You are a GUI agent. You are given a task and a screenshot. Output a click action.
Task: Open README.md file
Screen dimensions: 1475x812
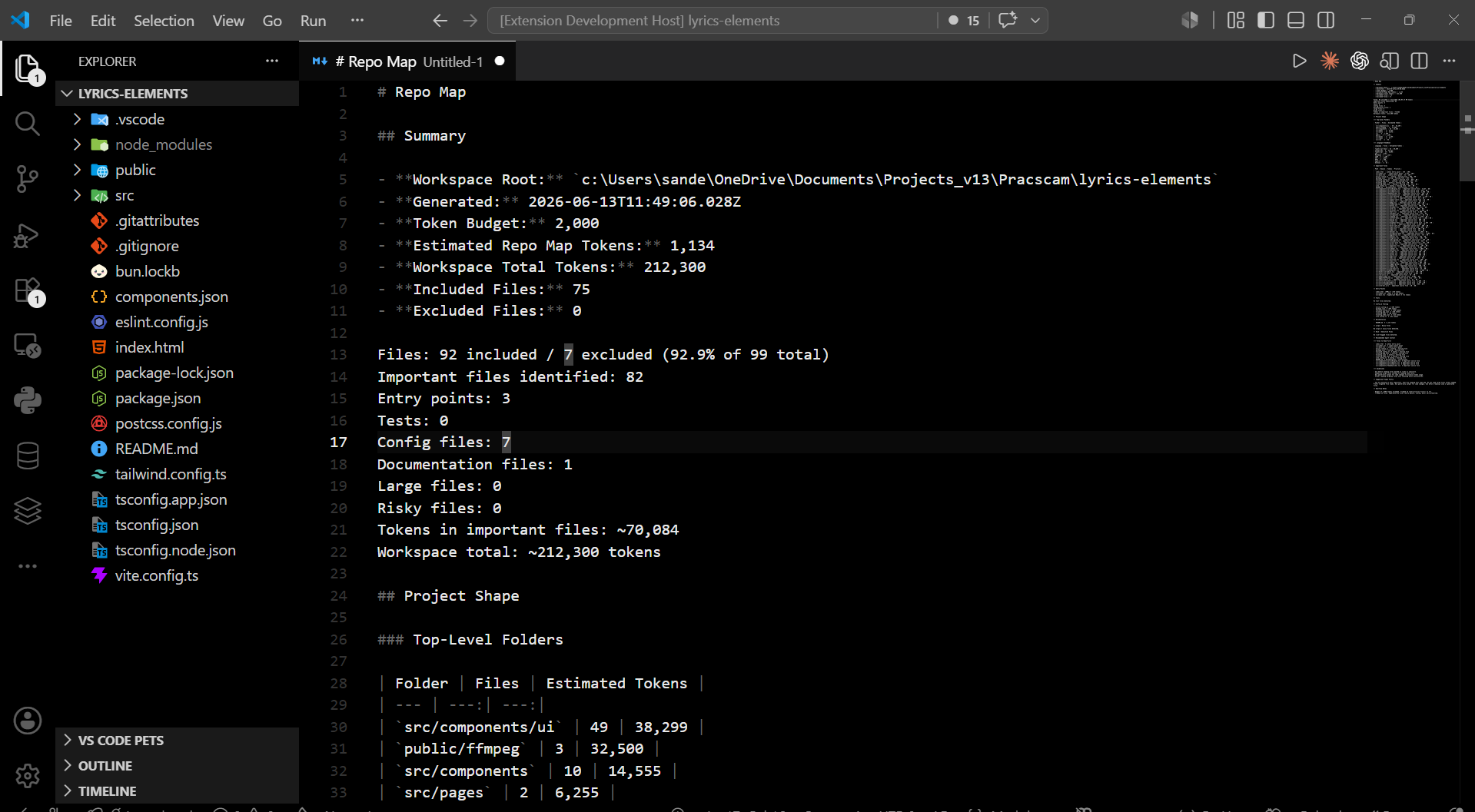(177, 449)
